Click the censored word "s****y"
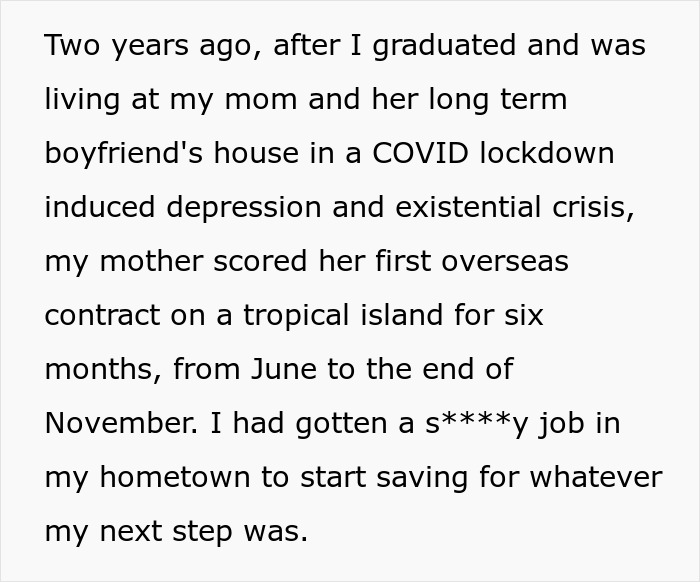This screenshot has width=700, height=582. 473,424
